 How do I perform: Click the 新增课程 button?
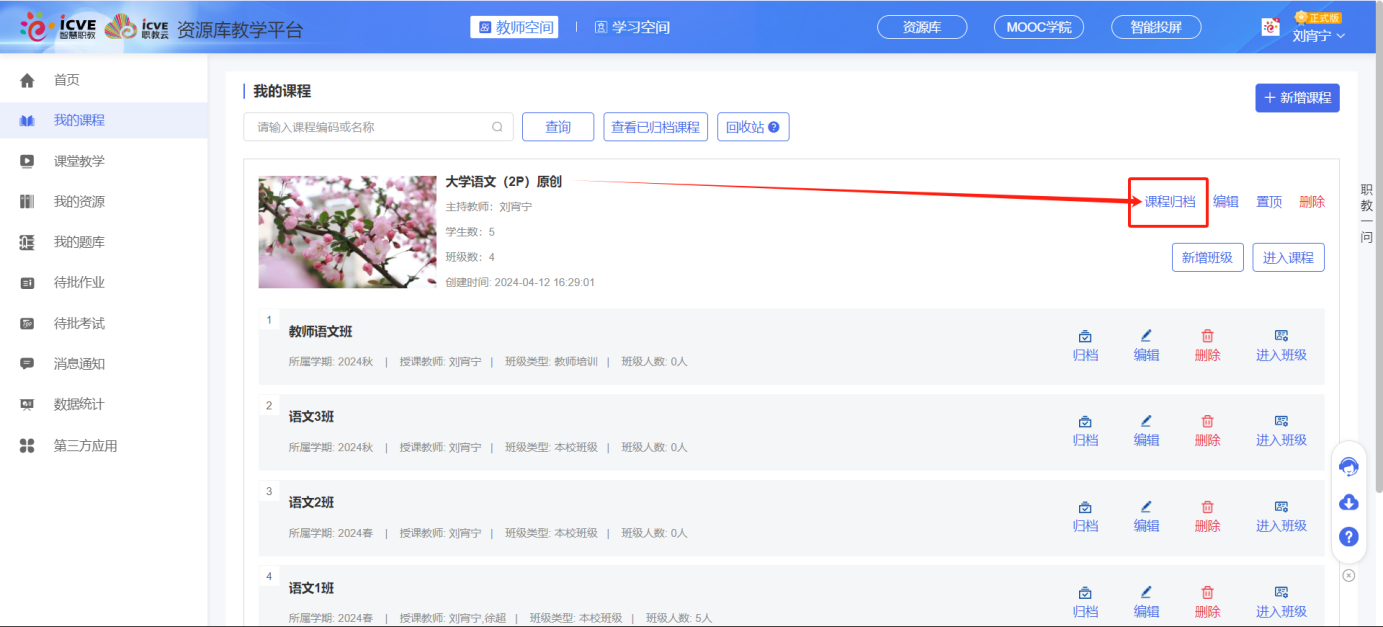click(1297, 98)
